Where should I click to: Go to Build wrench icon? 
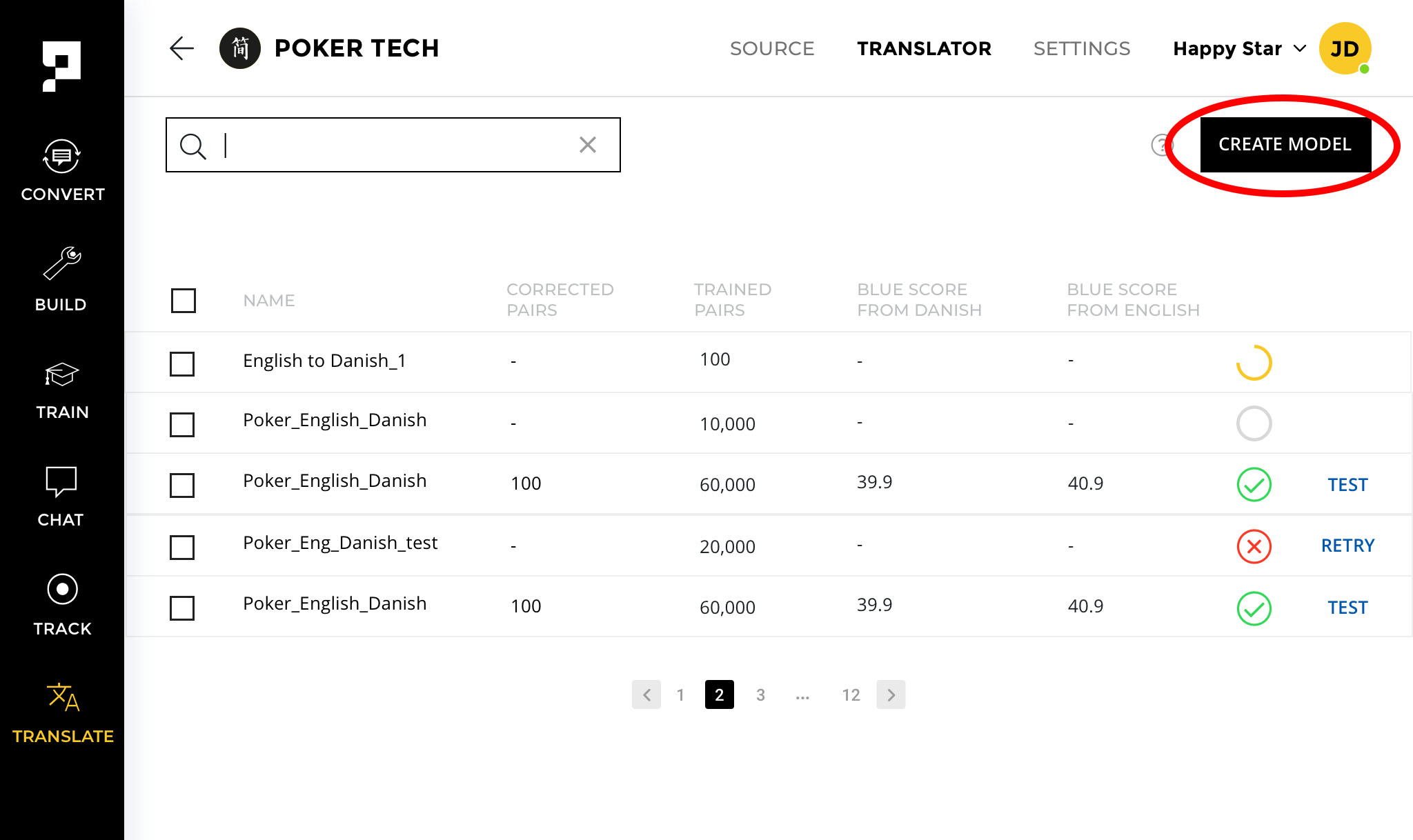(62, 279)
